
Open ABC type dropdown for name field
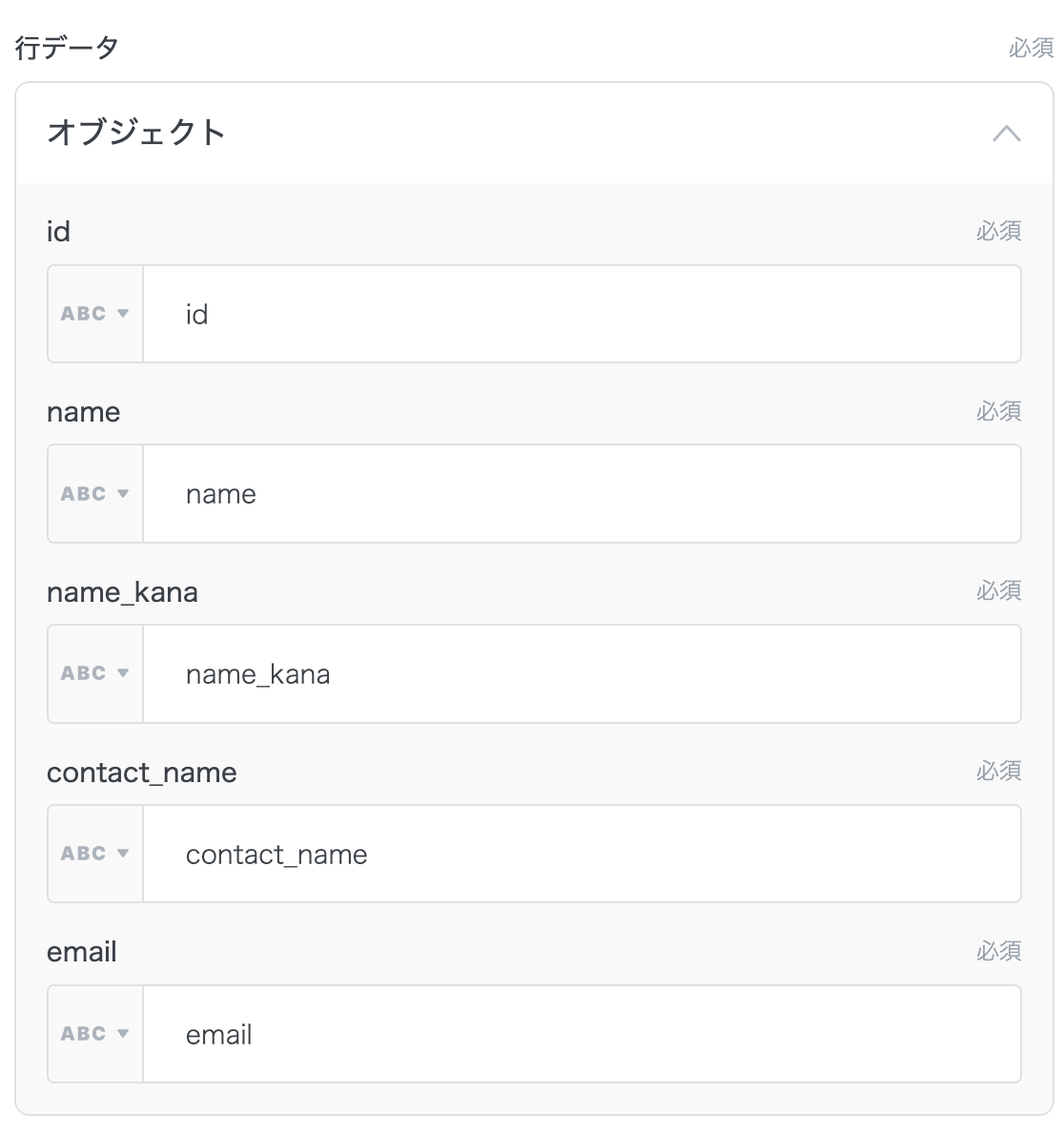coord(95,494)
